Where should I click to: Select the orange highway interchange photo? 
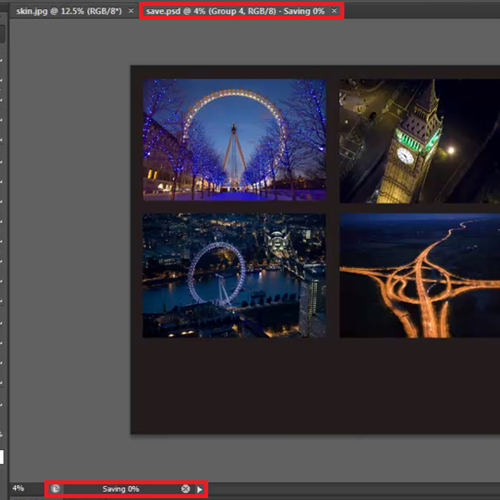(x=420, y=276)
